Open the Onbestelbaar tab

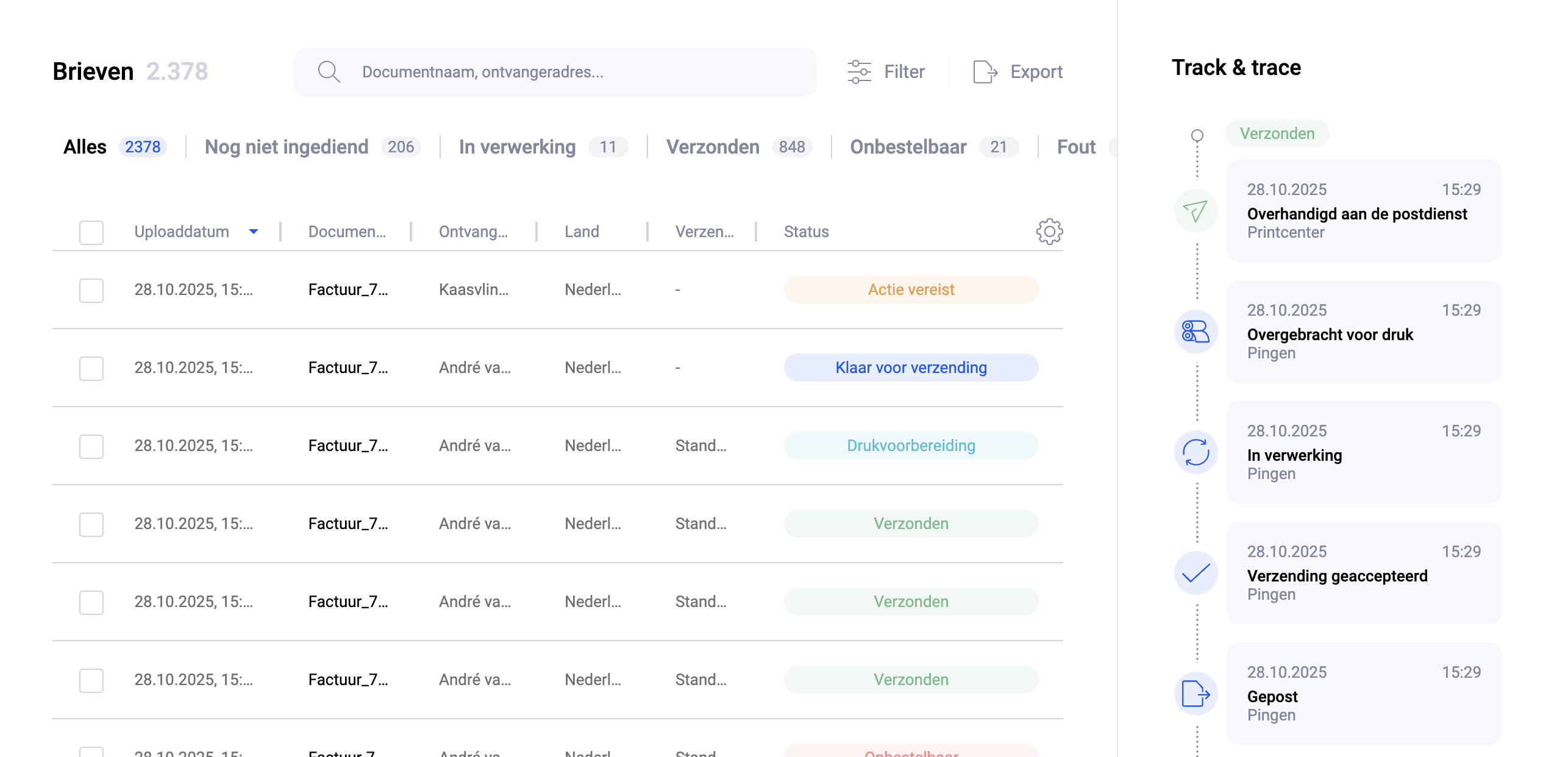coord(908,146)
